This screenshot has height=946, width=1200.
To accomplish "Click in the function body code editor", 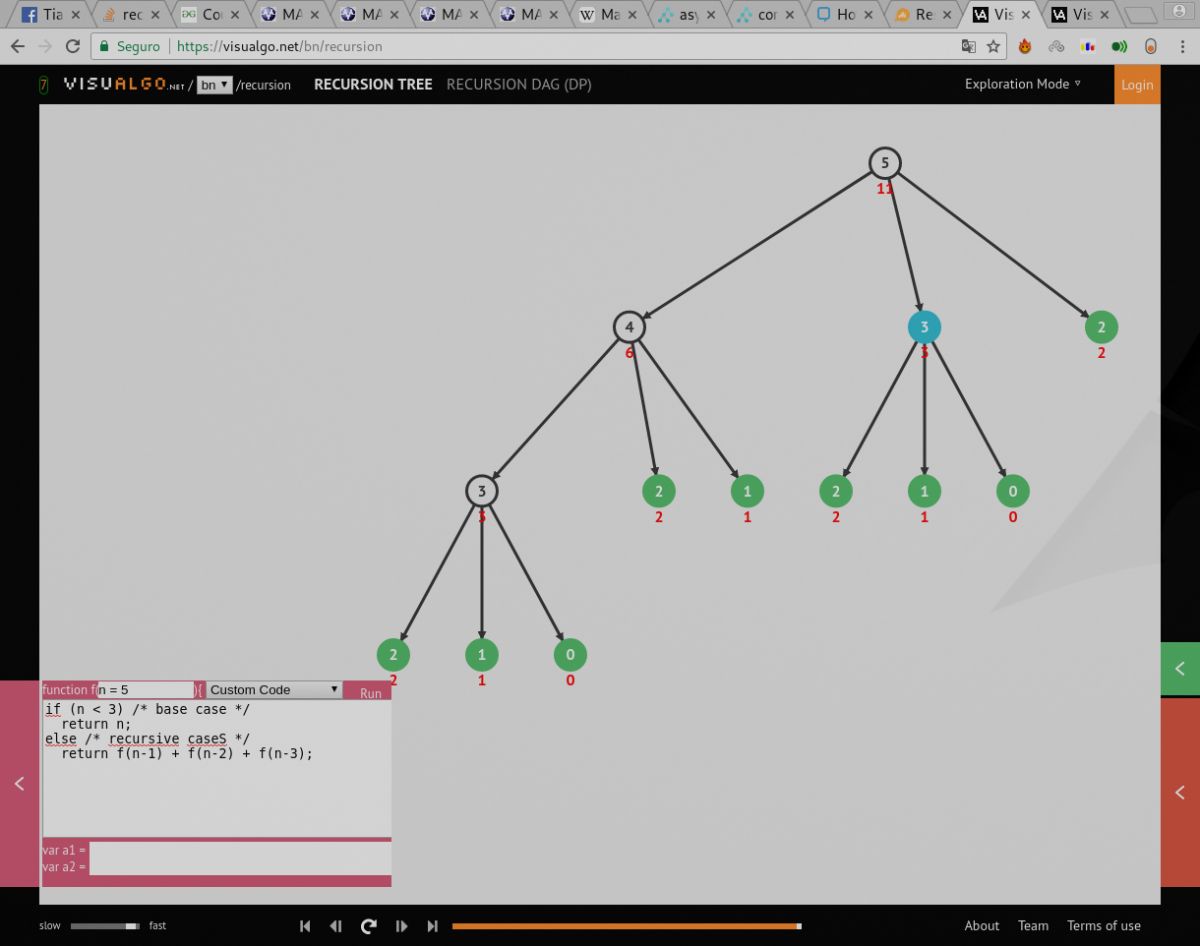I will (x=216, y=768).
